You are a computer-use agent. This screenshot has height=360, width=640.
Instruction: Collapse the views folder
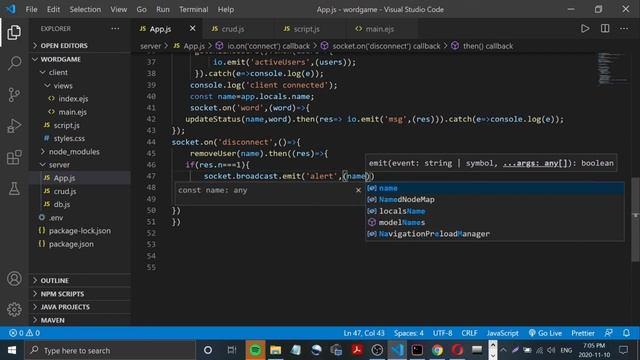point(80,85)
